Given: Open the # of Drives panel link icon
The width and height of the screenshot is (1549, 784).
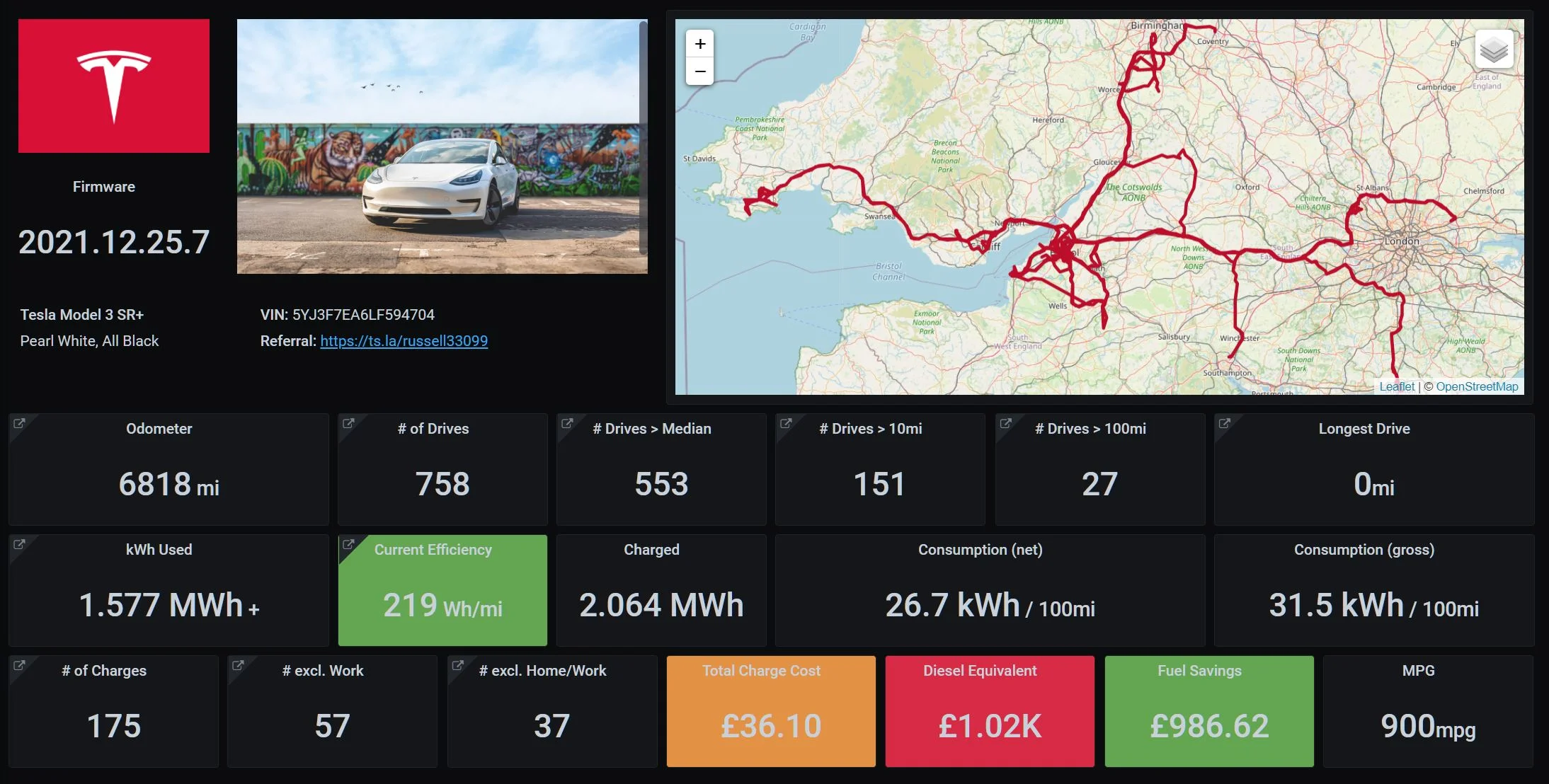Looking at the screenshot, I should (348, 423).
